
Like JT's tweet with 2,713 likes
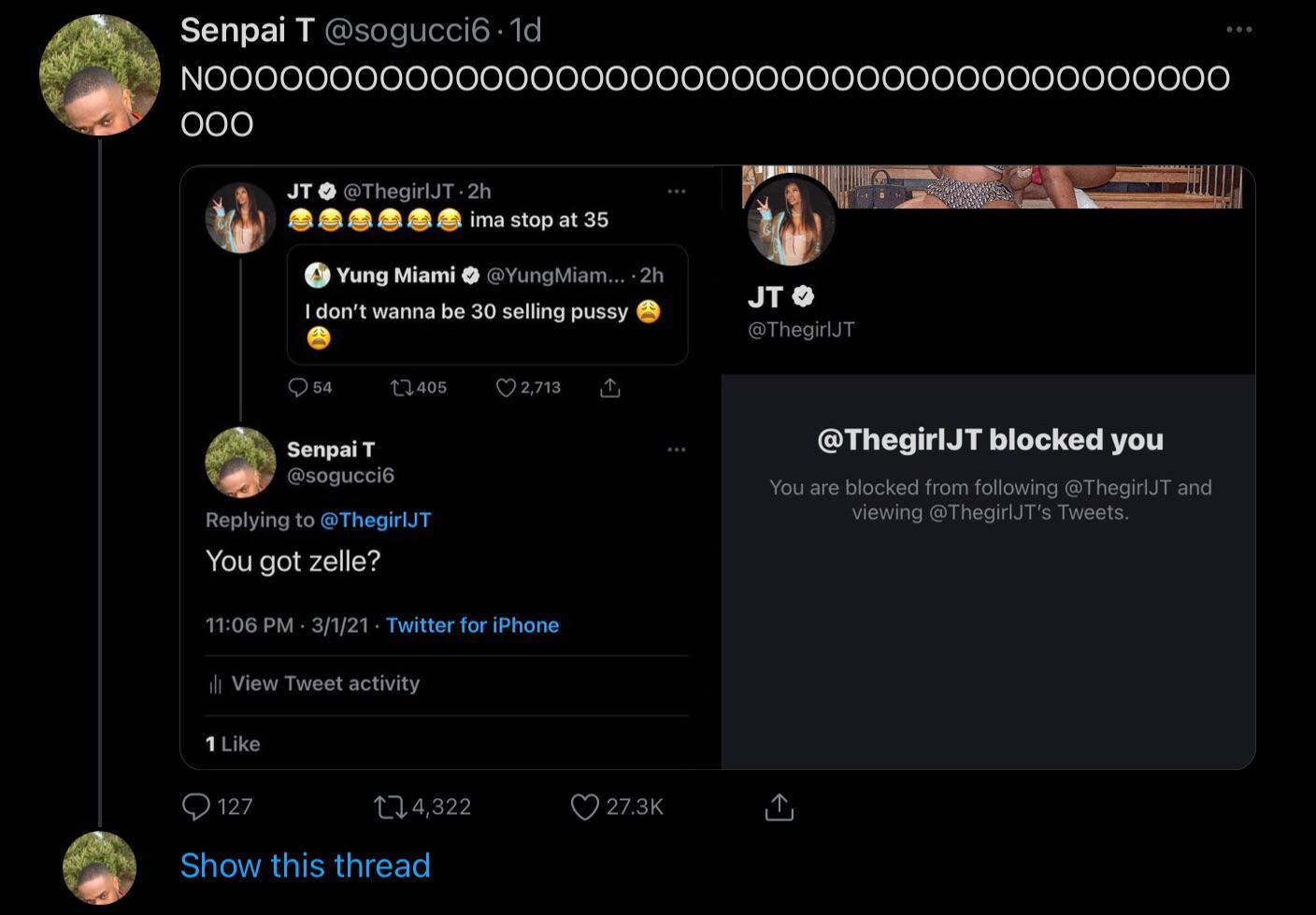[506, 387]
